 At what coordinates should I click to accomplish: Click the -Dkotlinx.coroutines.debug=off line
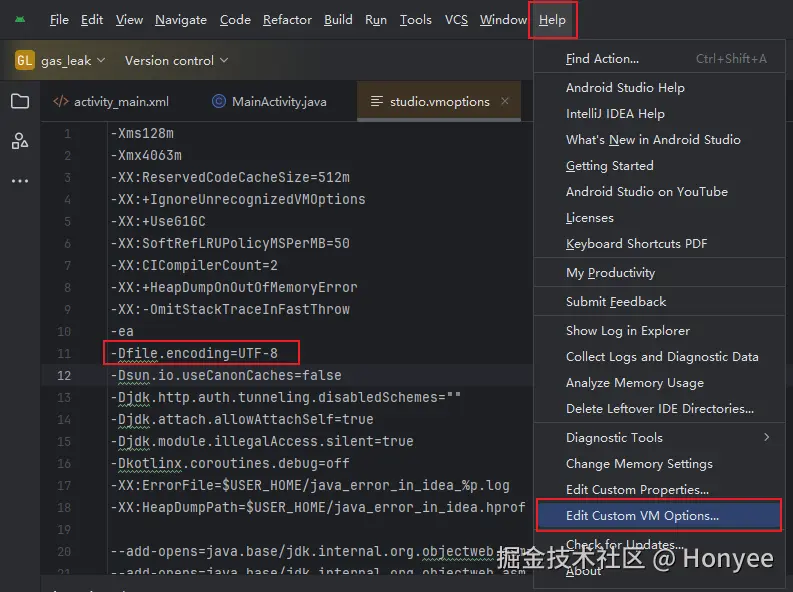pos(230,463)
